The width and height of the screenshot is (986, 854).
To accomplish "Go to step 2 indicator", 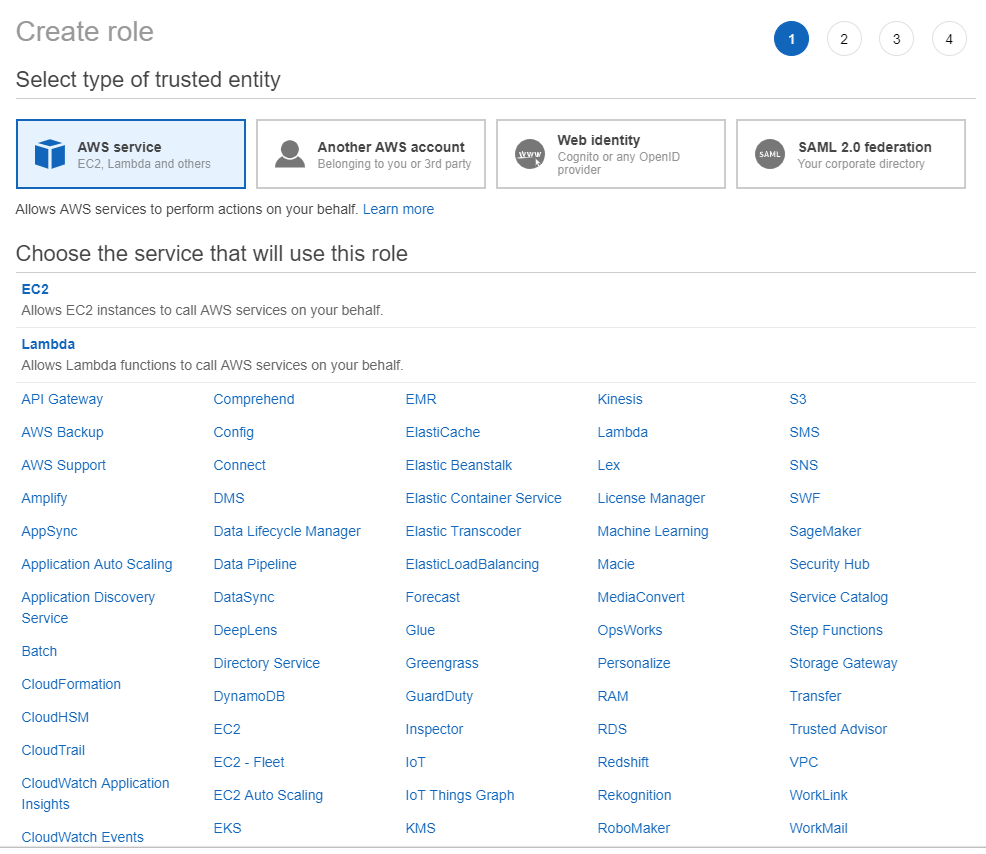I will point(844,39).
